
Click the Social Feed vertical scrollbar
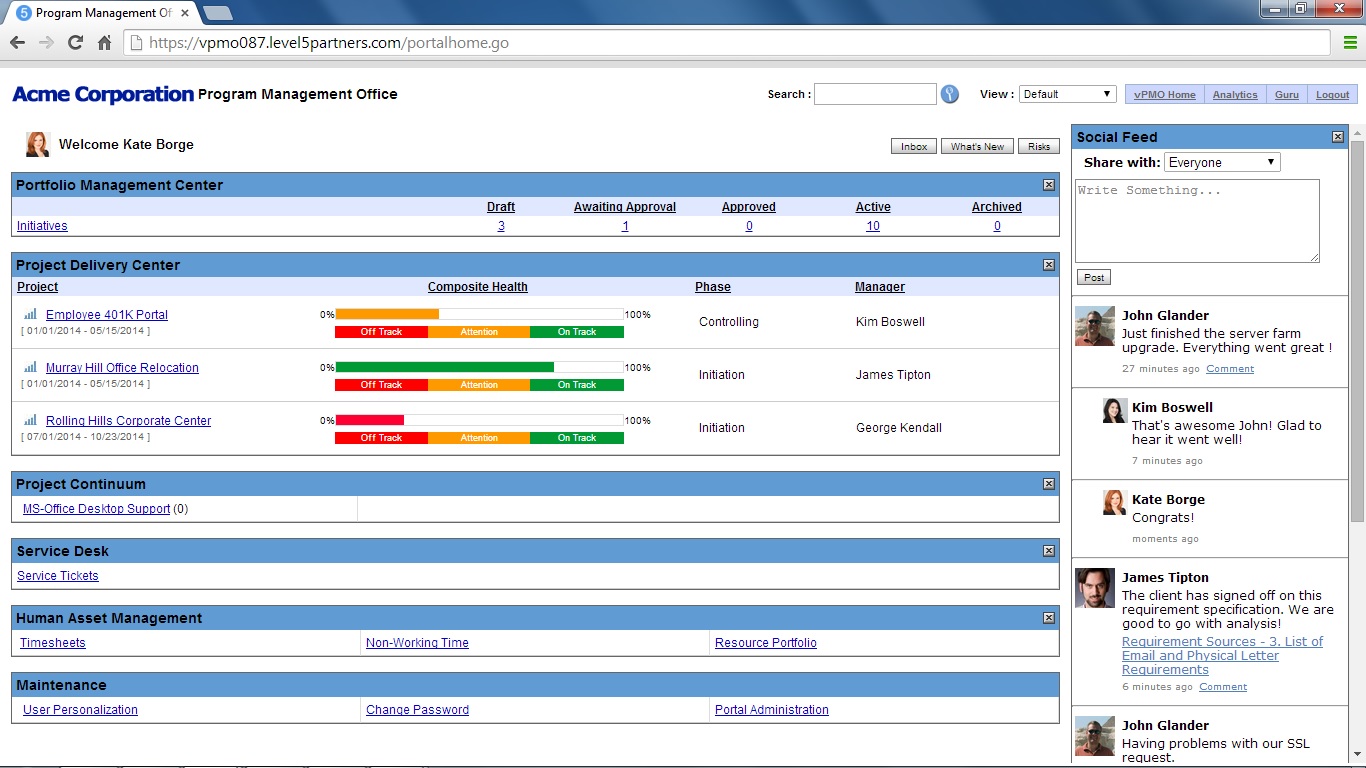pyautogui.click(x=1357, y=330)
